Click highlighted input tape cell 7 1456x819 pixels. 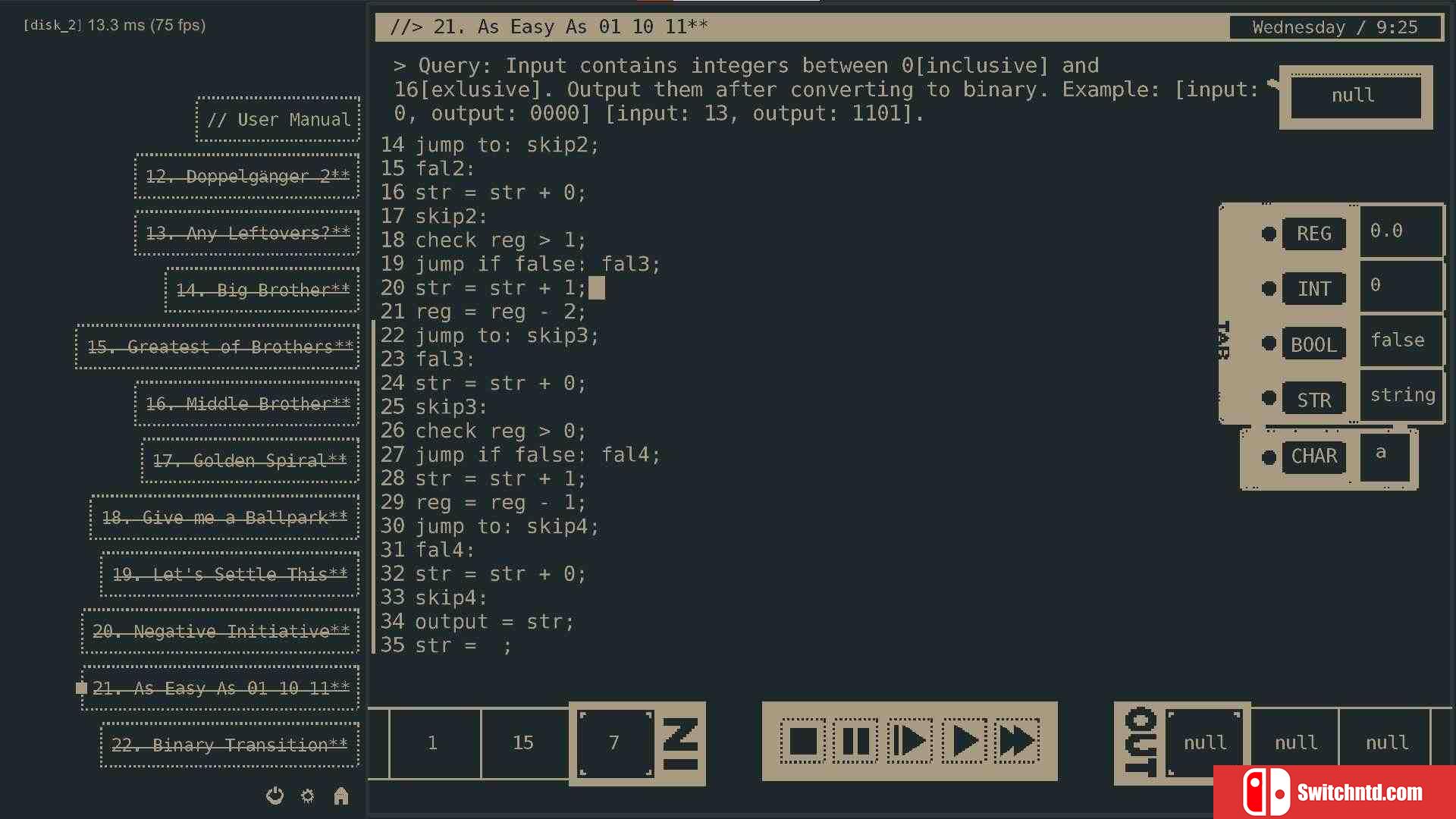click(615, 742)
